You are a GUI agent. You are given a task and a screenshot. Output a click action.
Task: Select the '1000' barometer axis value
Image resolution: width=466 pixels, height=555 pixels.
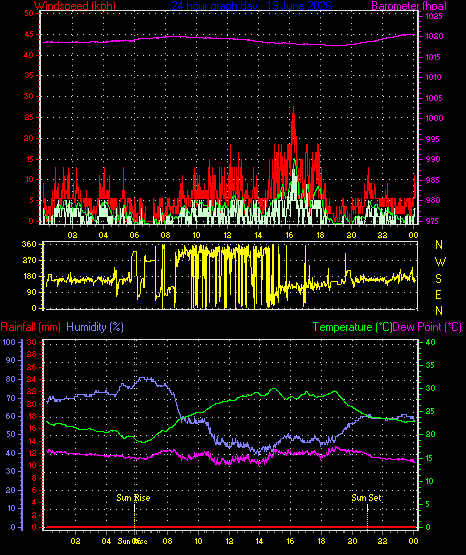tap(434, 118)
